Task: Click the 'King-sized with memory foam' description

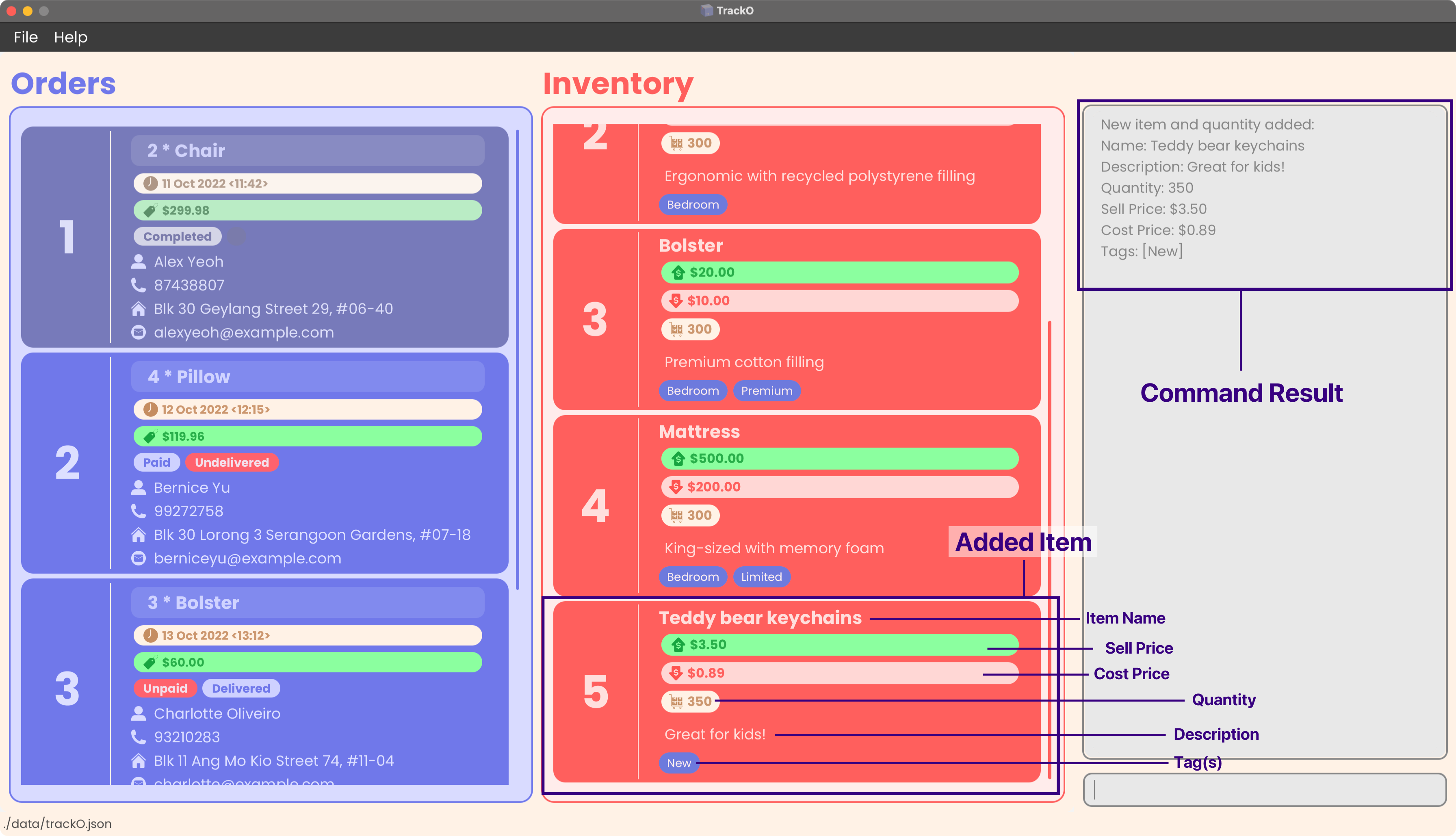Action: [774, 548]
